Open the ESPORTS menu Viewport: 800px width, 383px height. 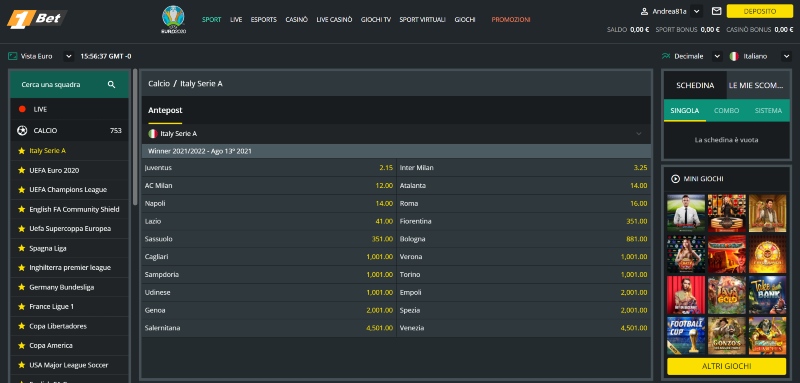point(264,19)
